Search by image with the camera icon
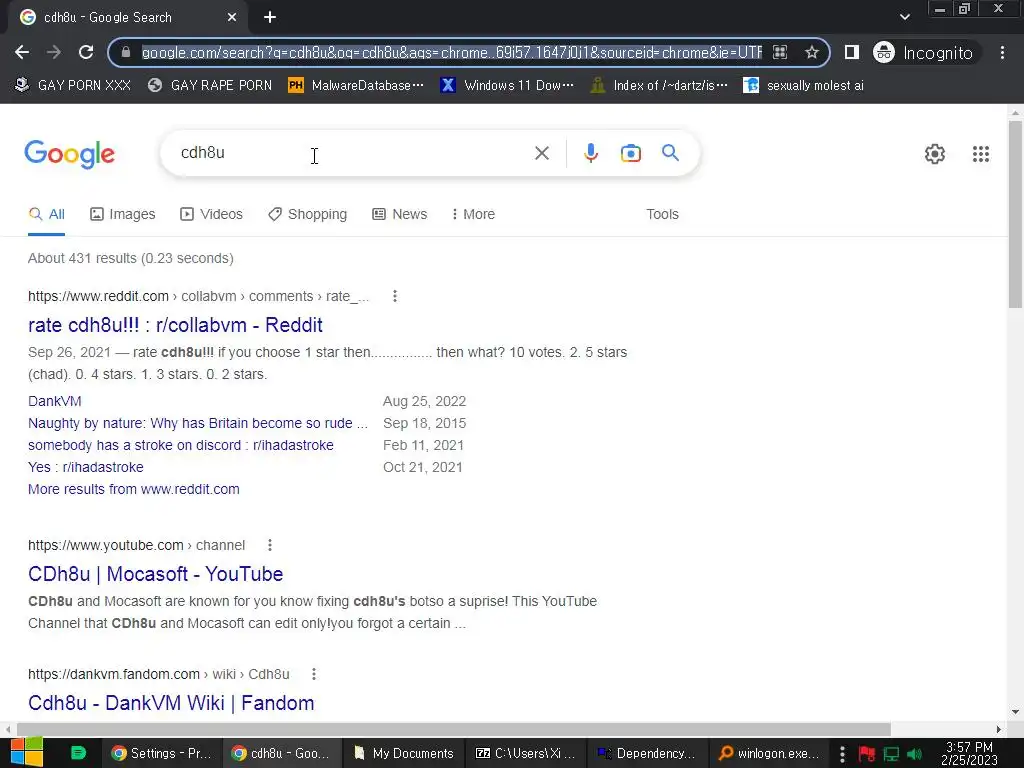 click(631, 153)
